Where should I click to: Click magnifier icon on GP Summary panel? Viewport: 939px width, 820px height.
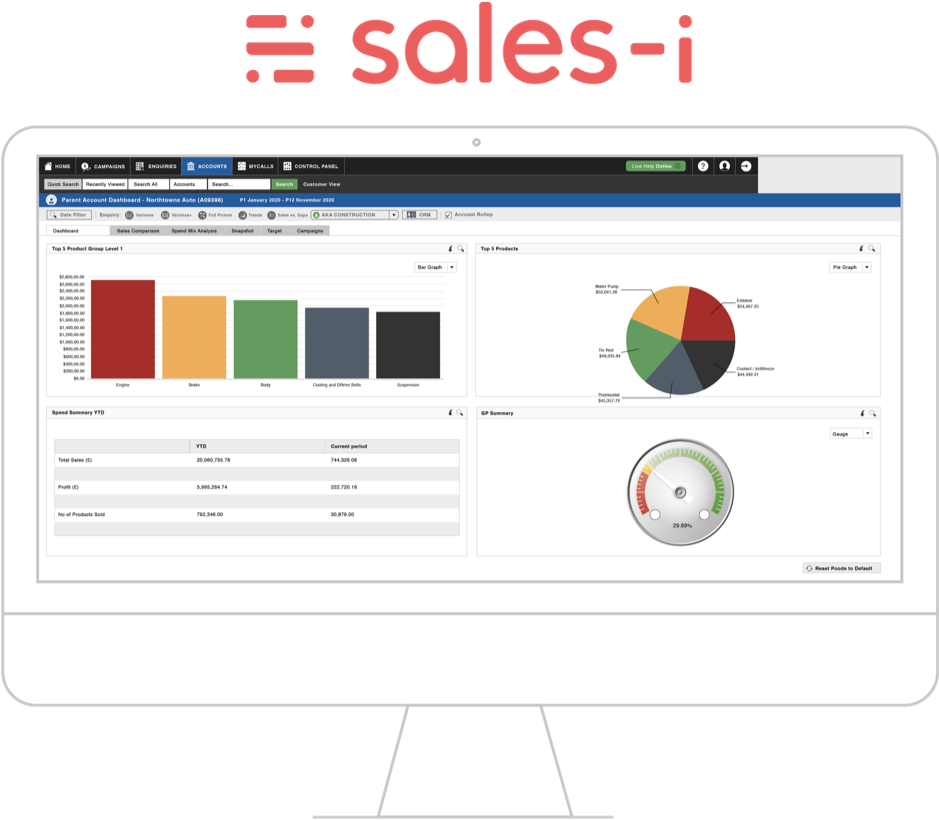coord(873,413)
